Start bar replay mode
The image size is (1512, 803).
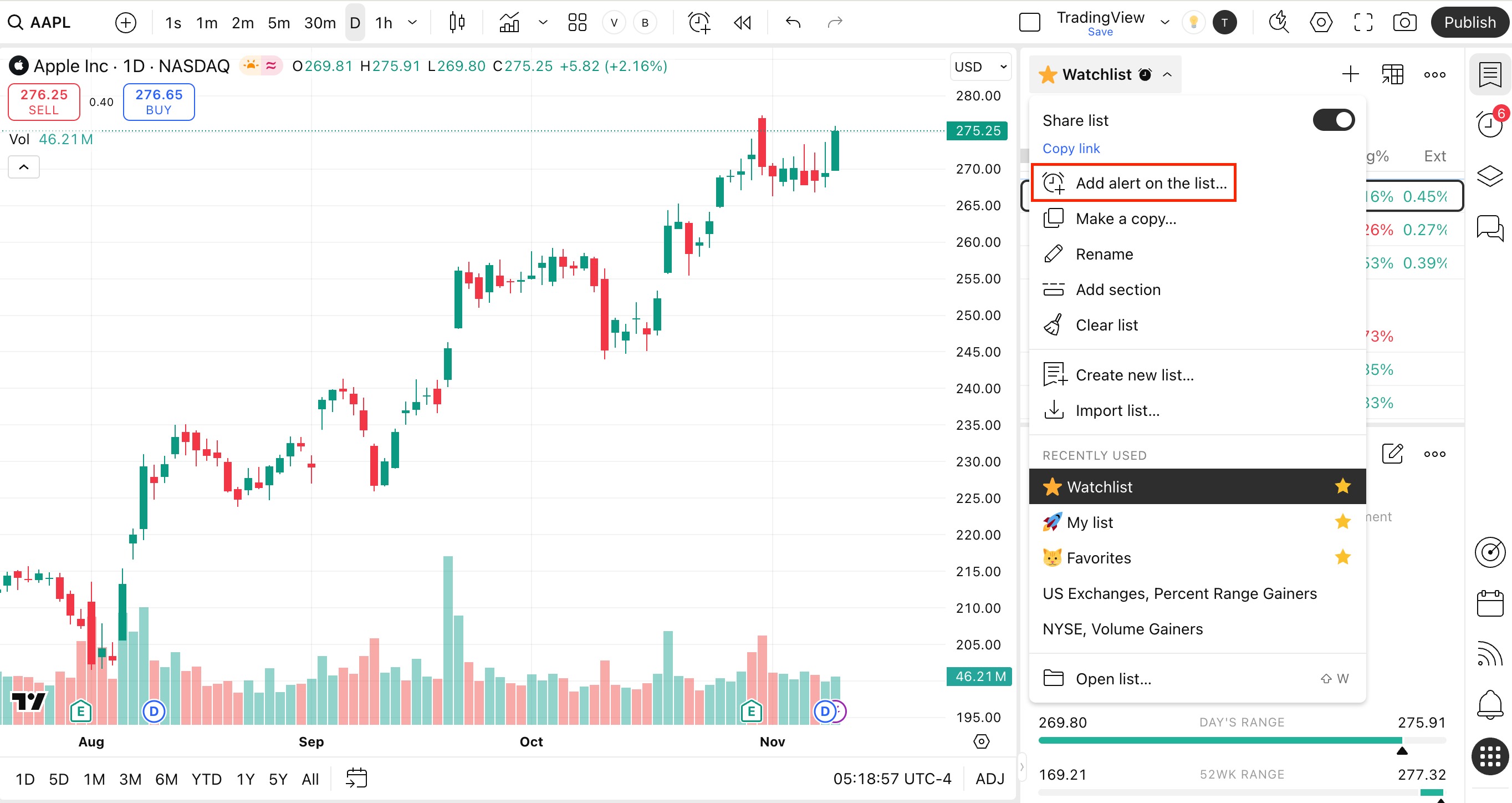742,22
